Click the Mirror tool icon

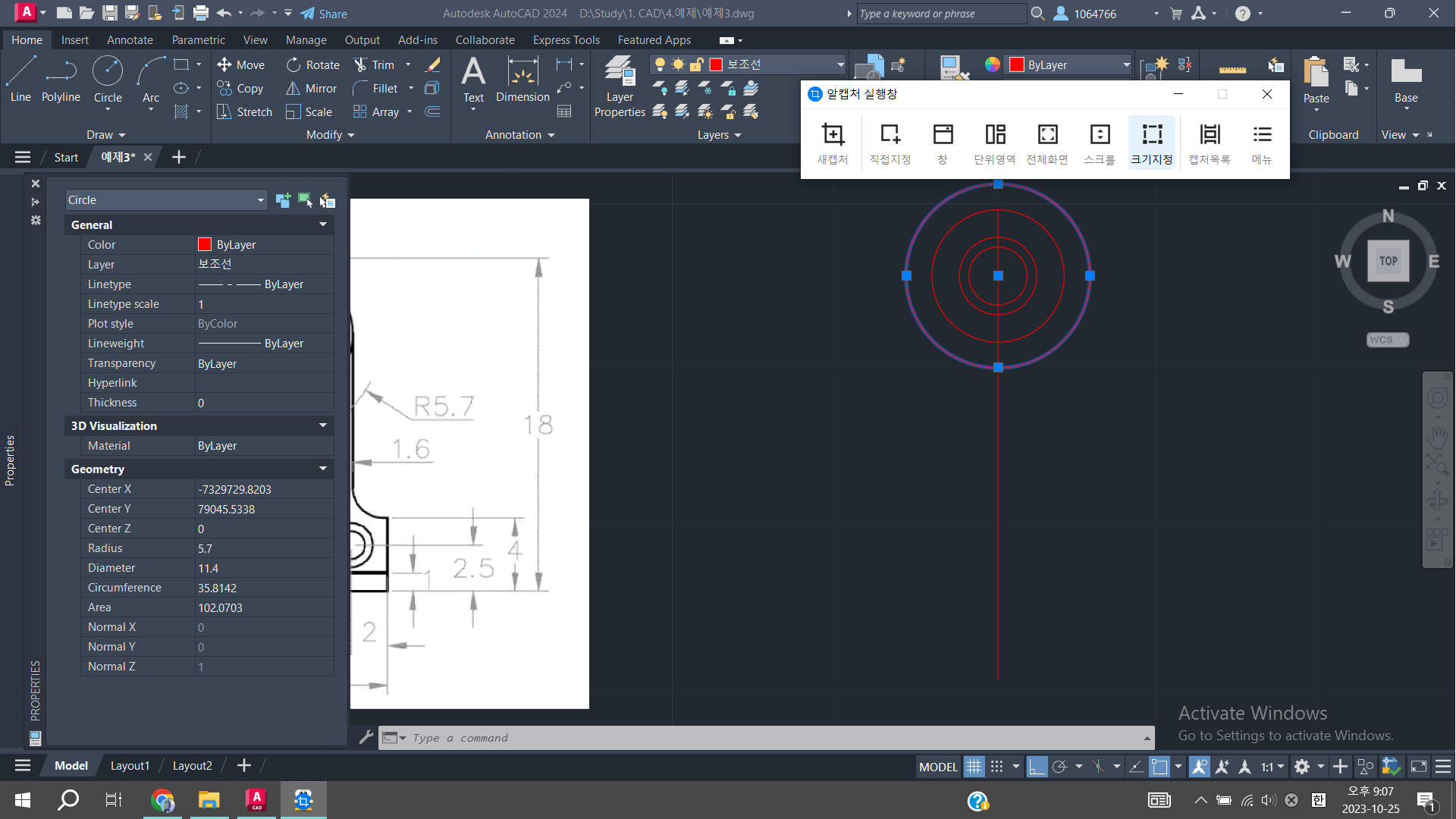[x=293, y=89]
